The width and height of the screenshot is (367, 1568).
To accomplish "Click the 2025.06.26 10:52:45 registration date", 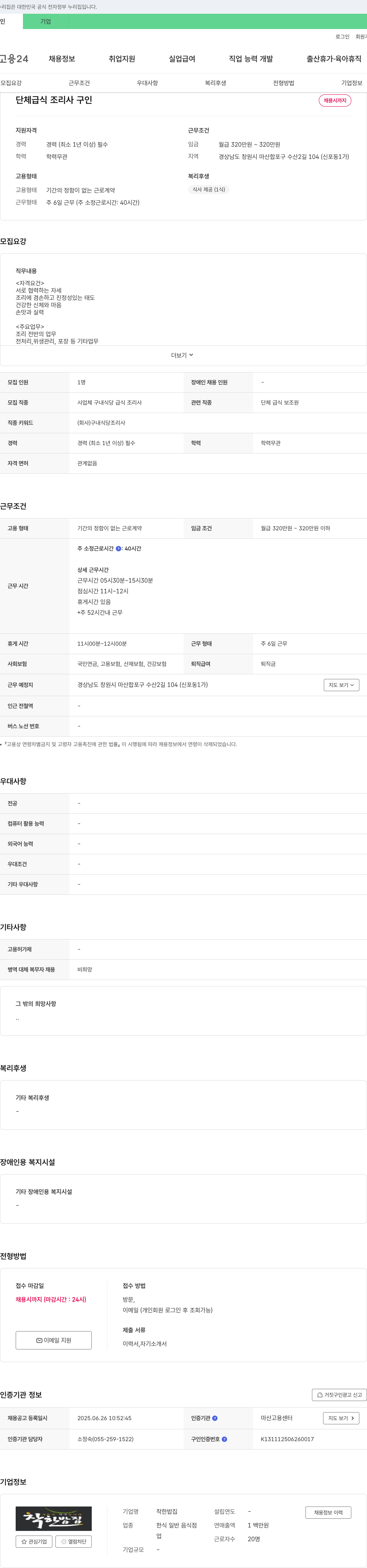I will tap(104, 1418).
